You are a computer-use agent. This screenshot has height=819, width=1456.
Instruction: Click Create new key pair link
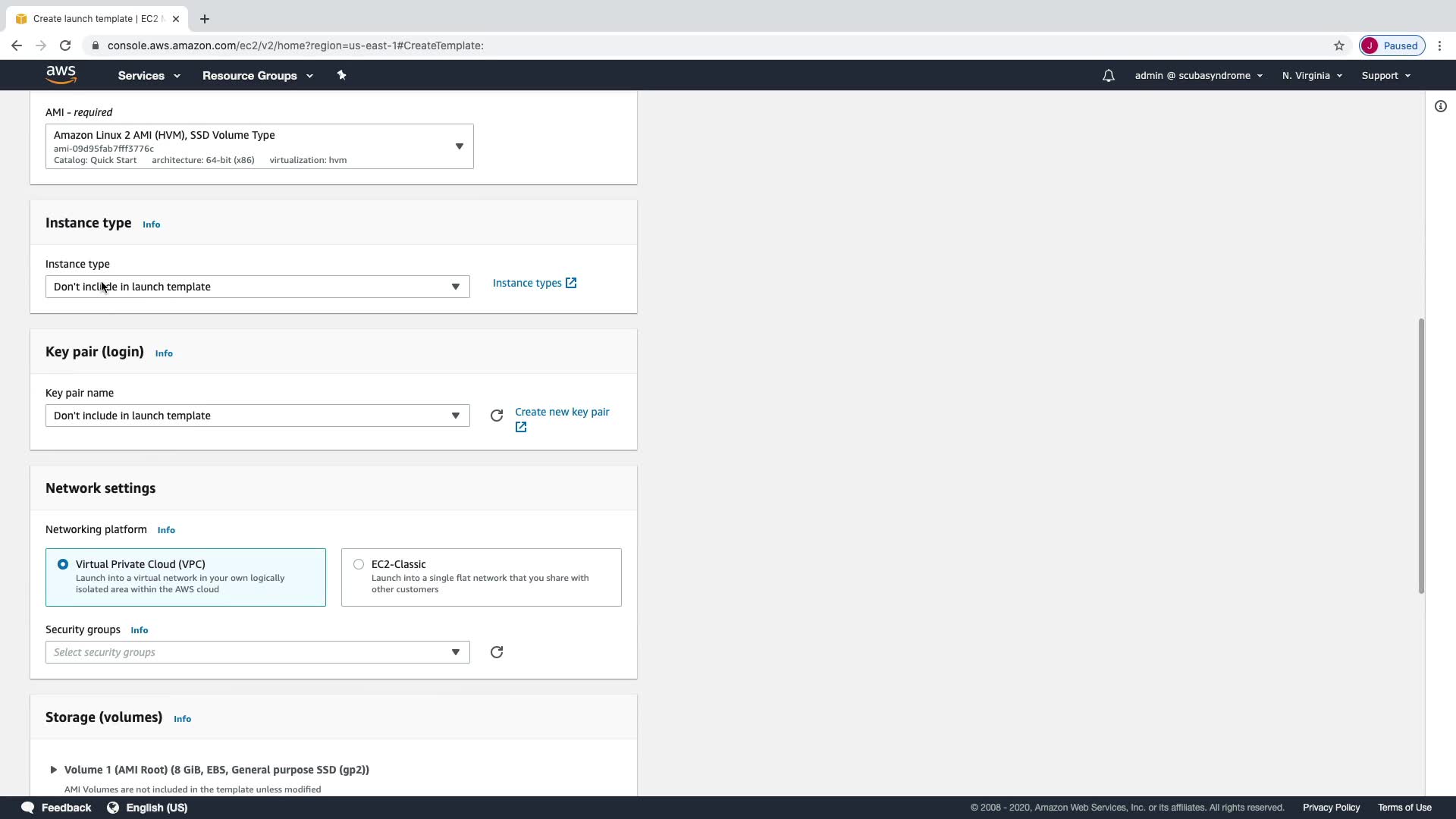coord(561,412)
